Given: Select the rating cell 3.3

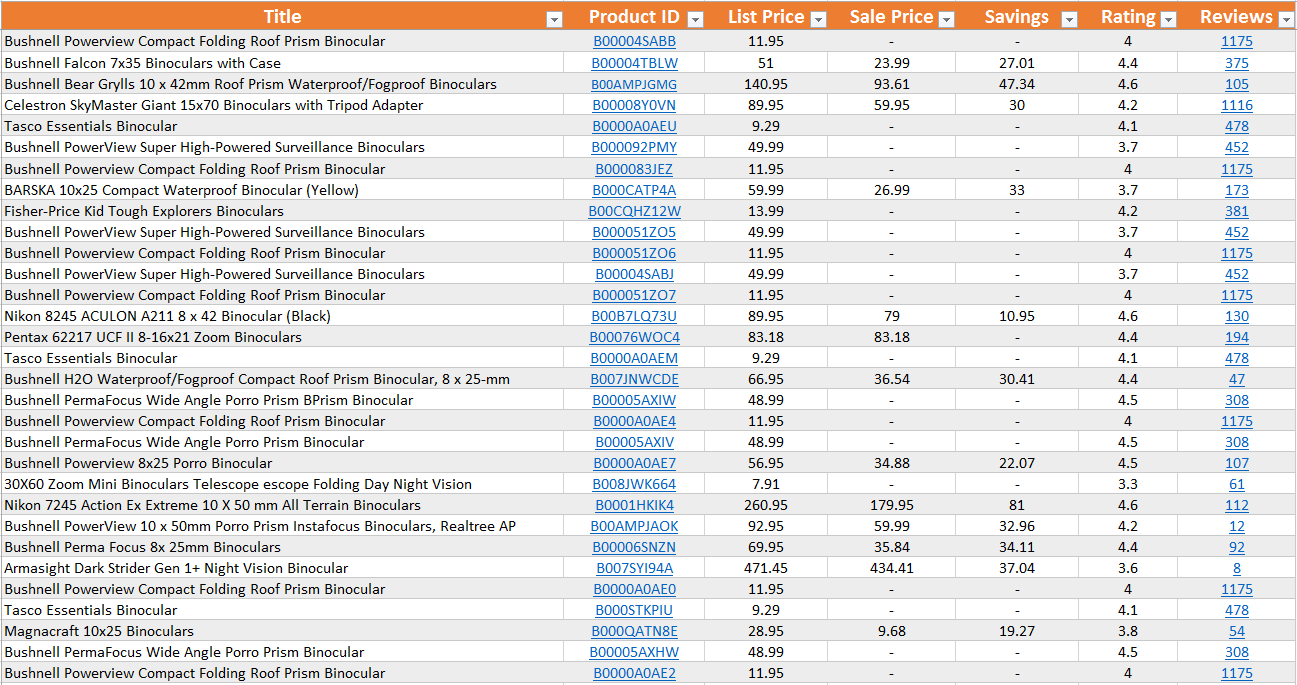Looking at the screenshot, I should coord(1128,484).
